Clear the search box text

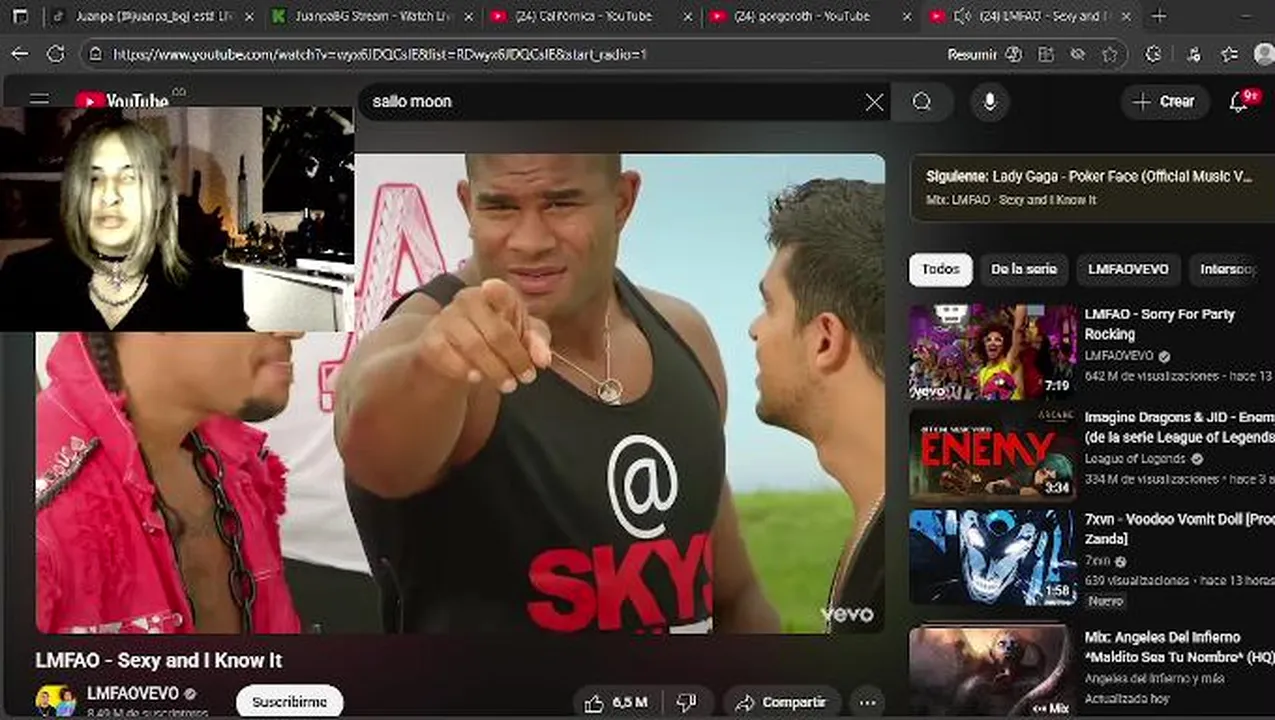click(874, 102)
